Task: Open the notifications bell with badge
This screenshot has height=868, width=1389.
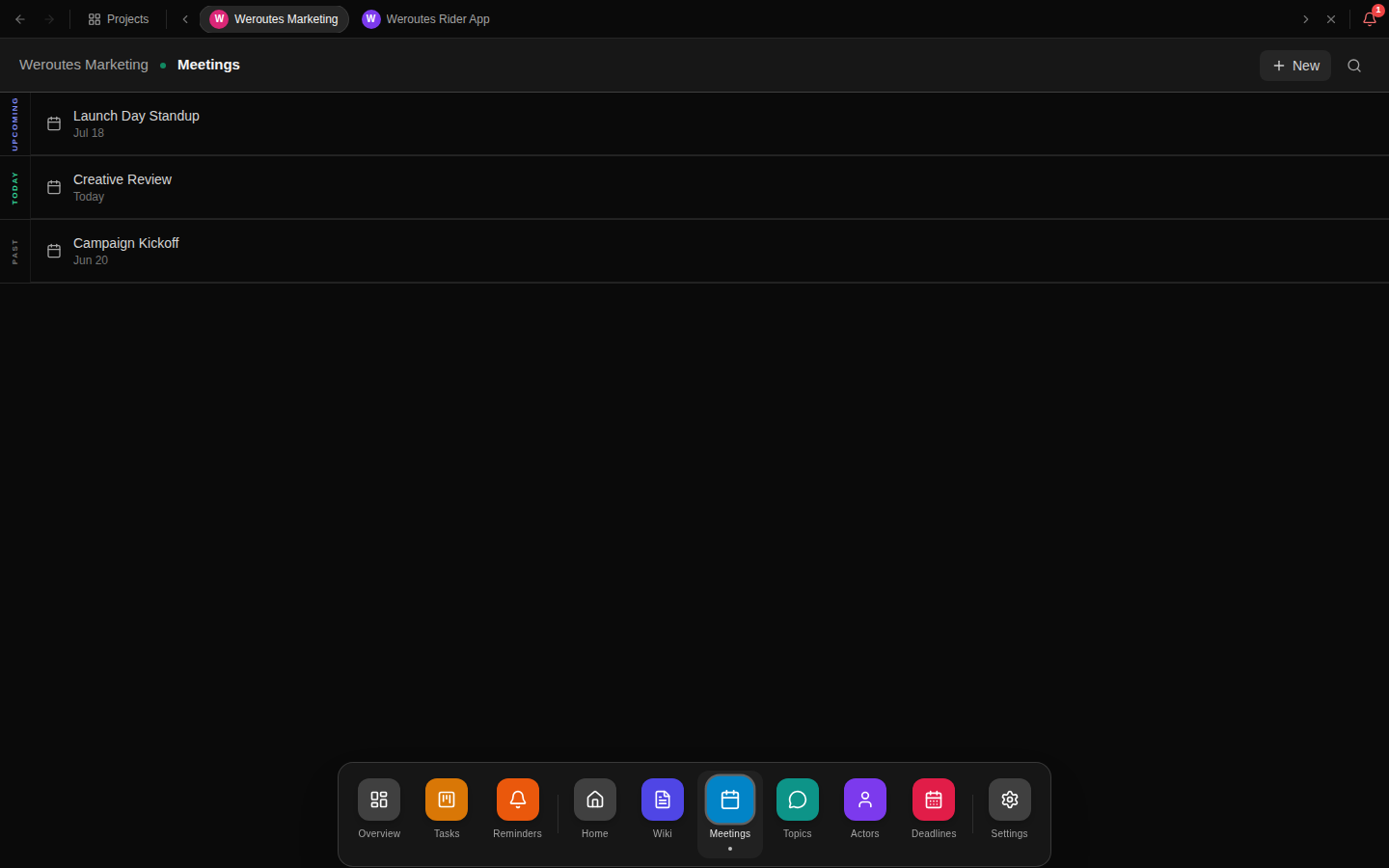Action: 1370,18
